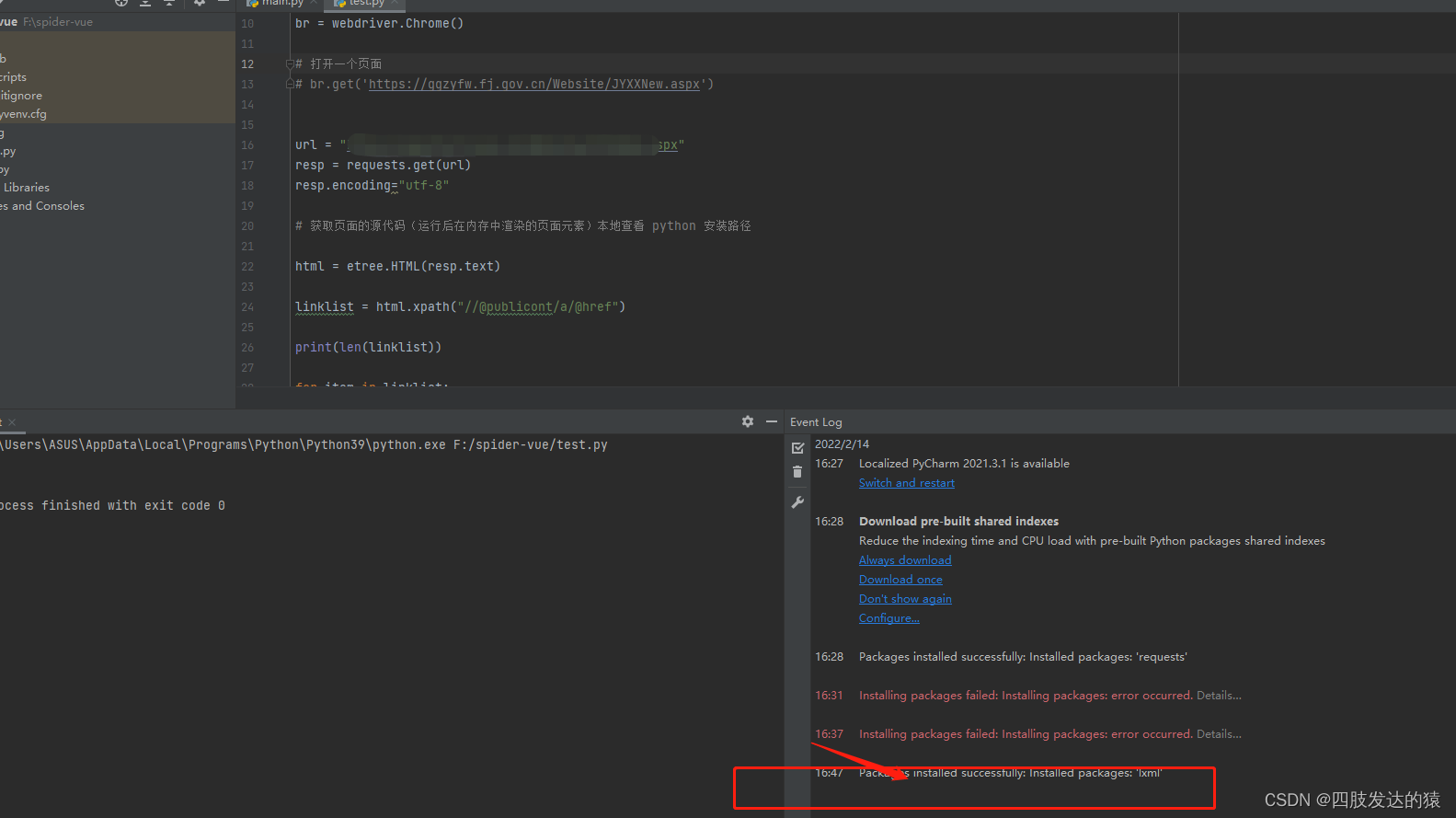Switch to the test.py editor tab
This screenshot has width=1456, height=818.
[x=366, y=4]
